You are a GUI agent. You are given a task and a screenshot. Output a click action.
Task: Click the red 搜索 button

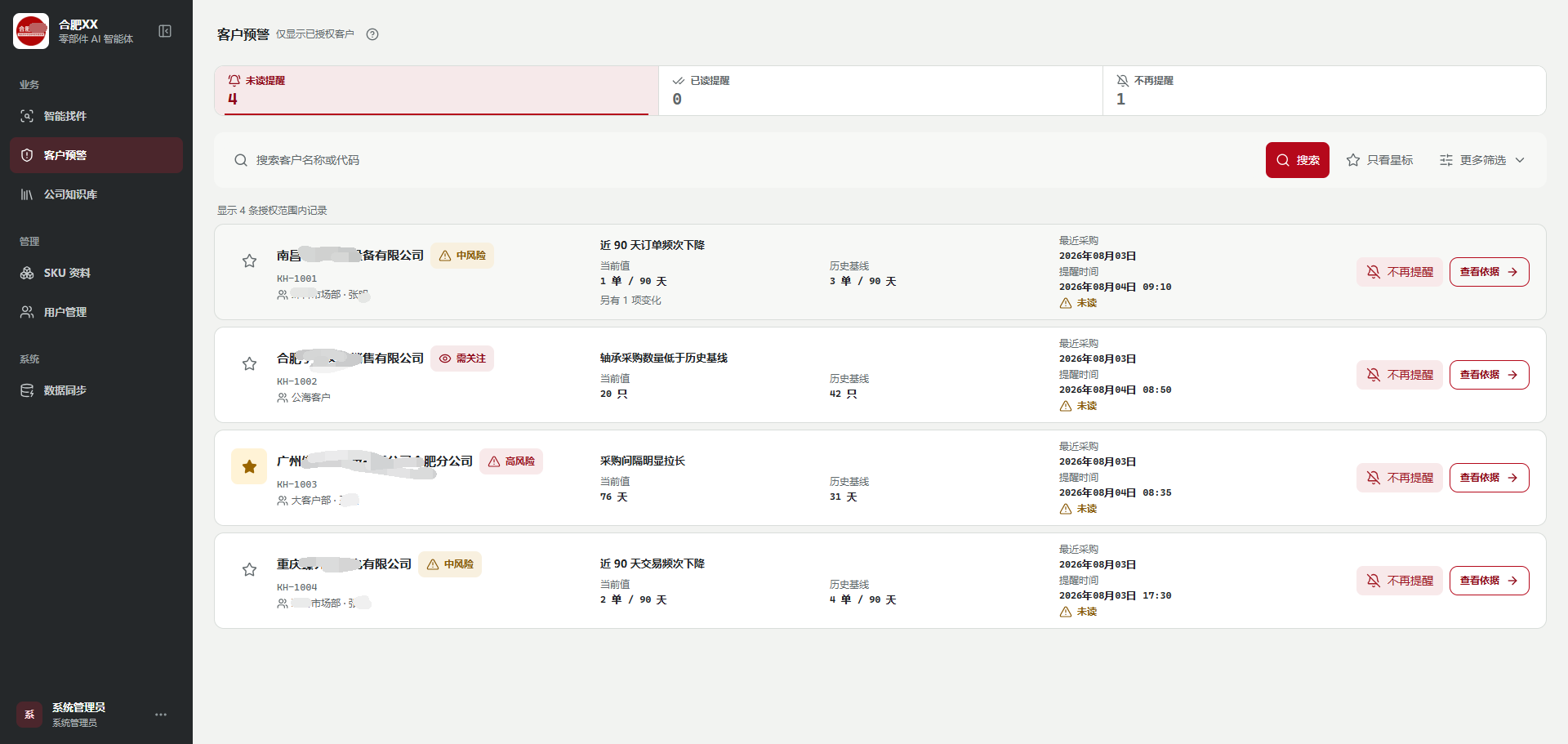[1298, 160]
